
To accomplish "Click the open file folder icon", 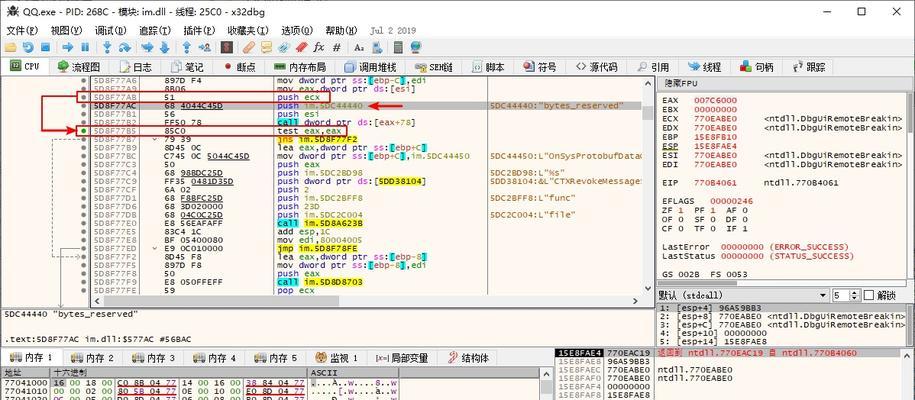I will [11, 47].
